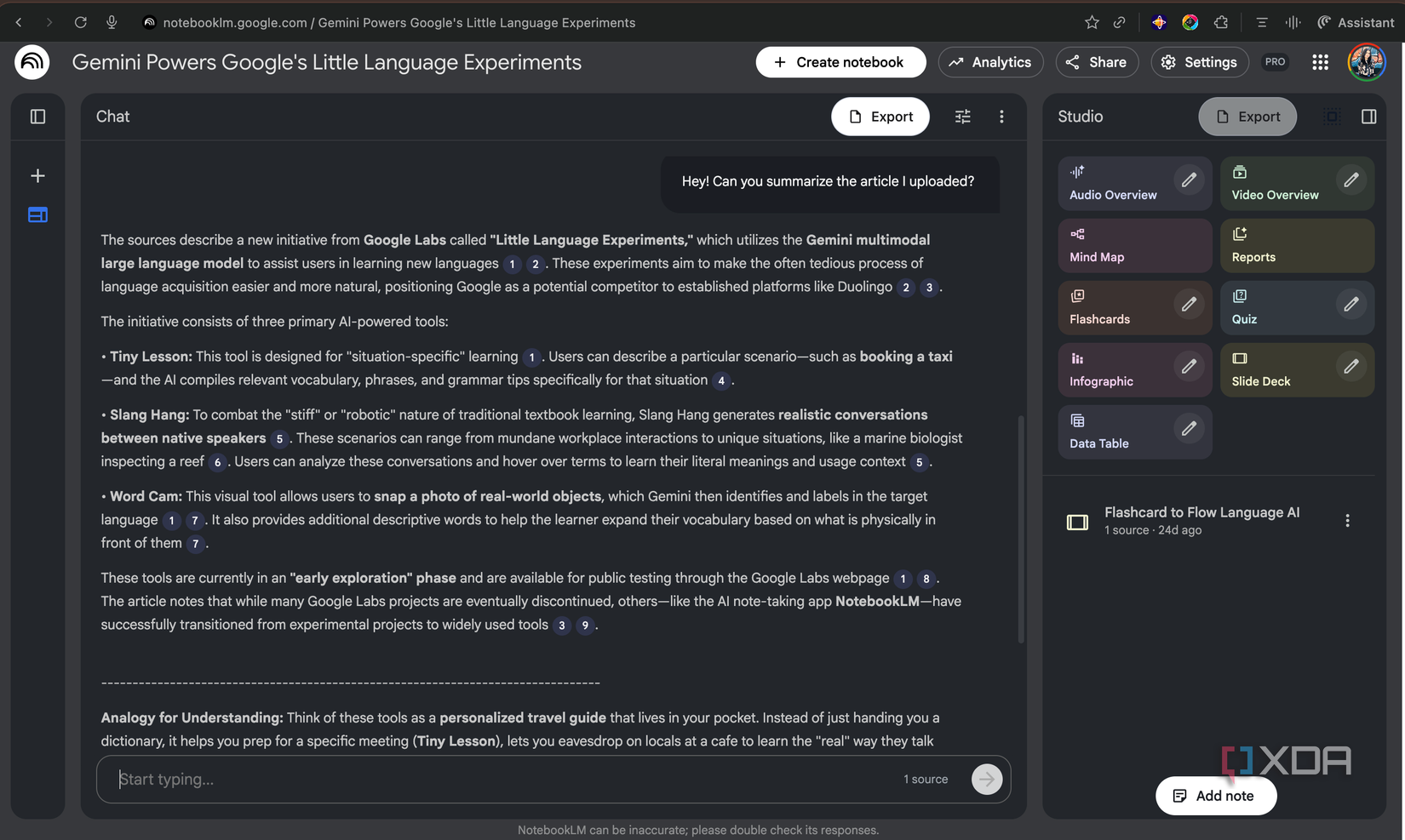Screen dimensions: 1405x840
Task: Open citation 6 after 'inspecting a reef'
Action: click(217, 462)
